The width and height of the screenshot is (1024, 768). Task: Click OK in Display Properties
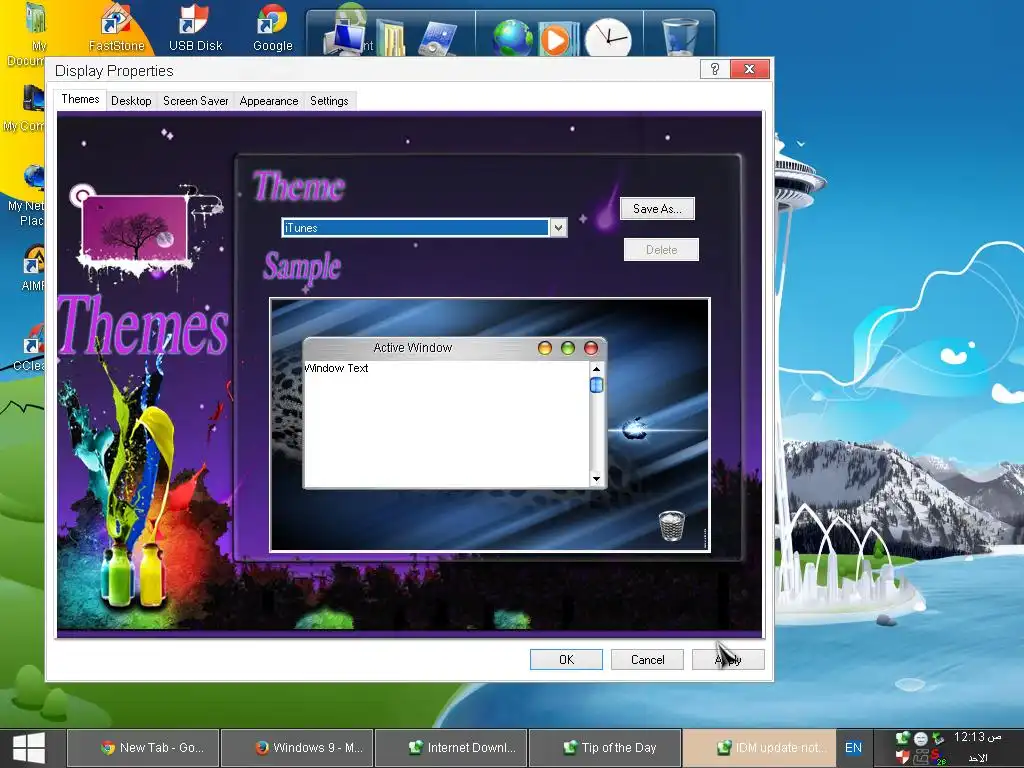tap(566, 660)
